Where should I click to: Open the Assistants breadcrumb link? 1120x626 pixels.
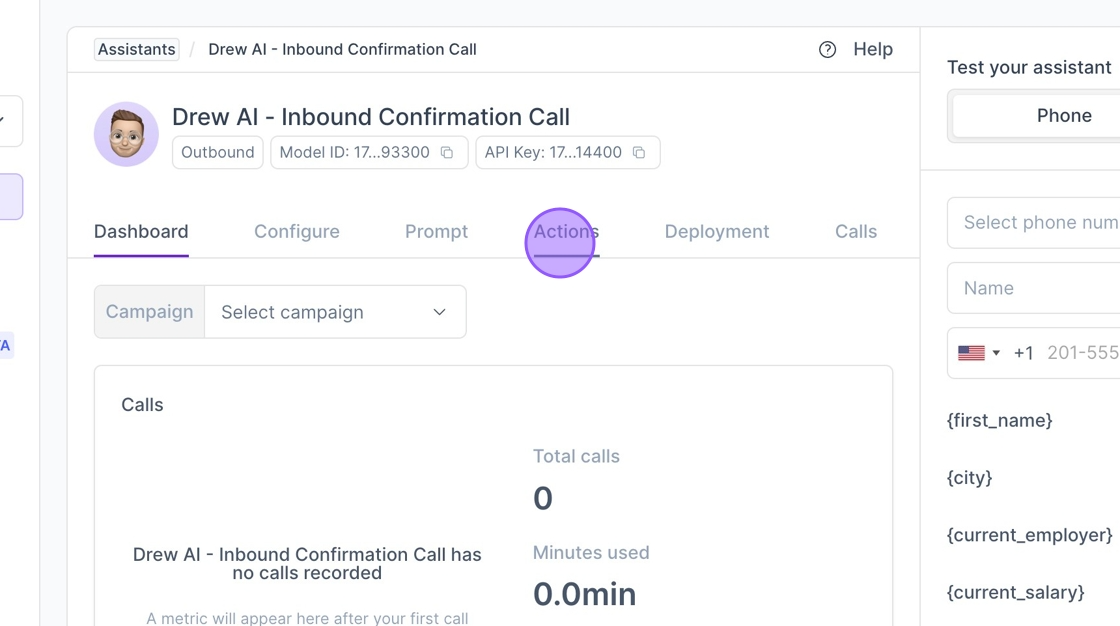[136, 49]
